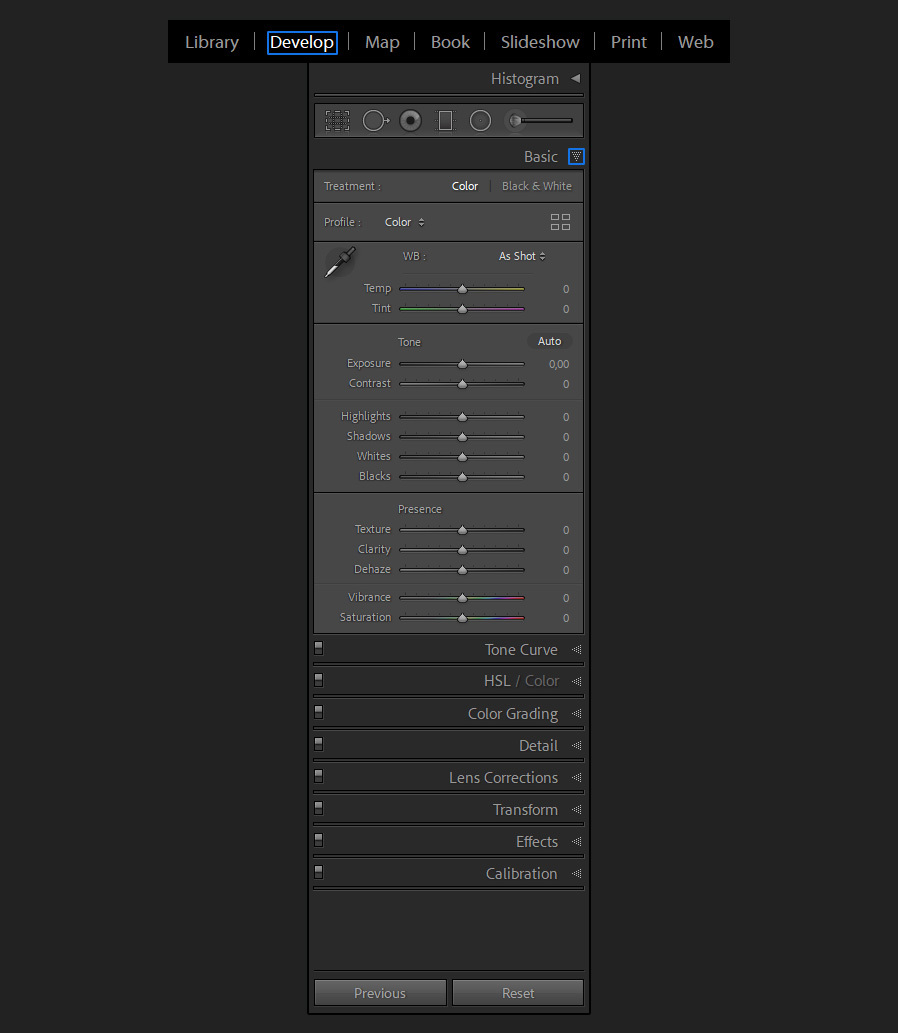
Task: Click the Vibrance slider handle
Action: pos(463,598)
